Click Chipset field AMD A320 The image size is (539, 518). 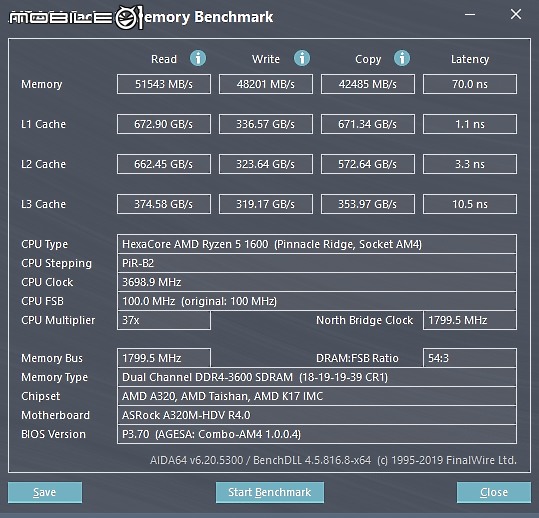tap(317, 396)
